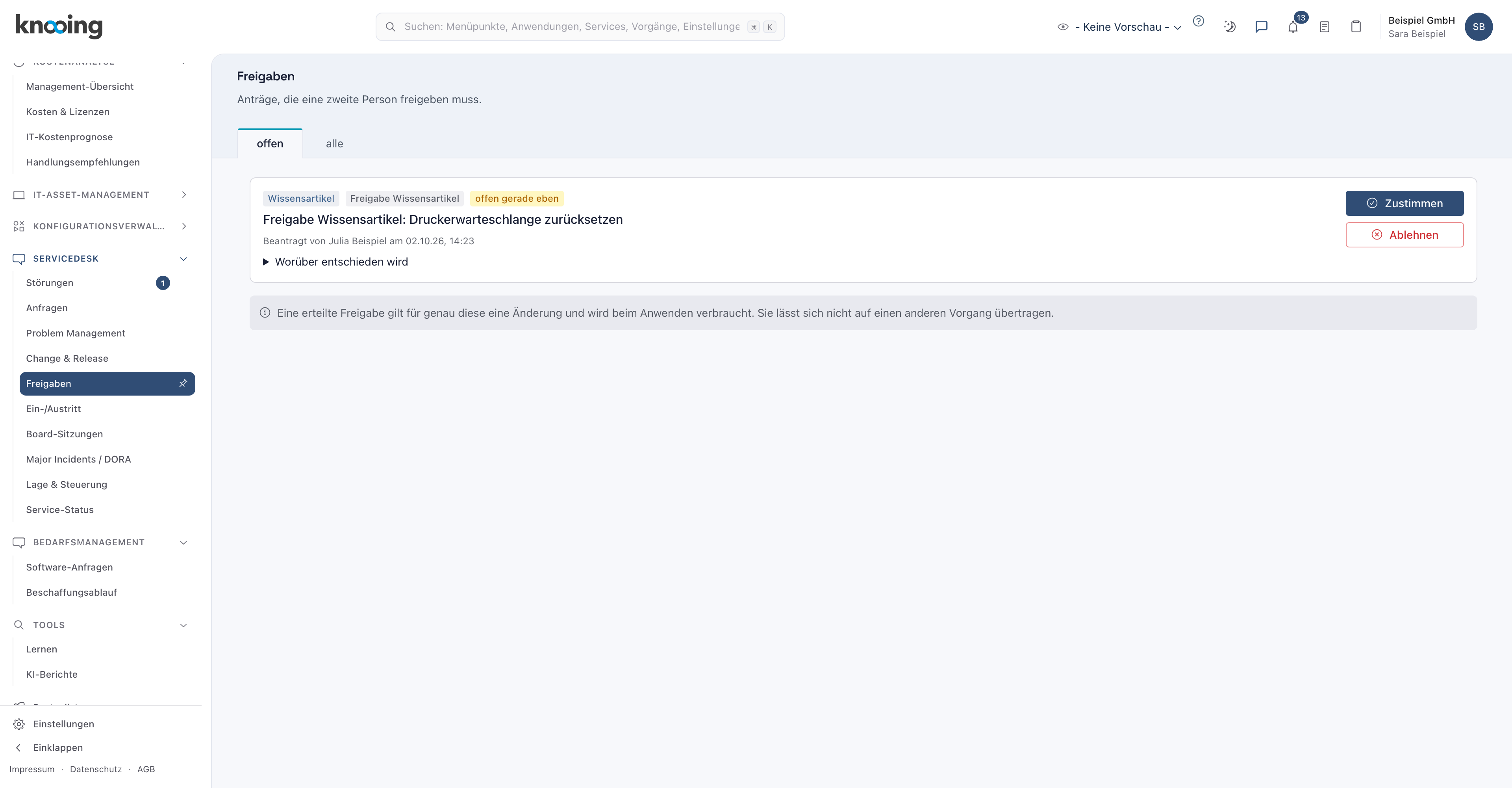Collapse the Tools section

coord(101,625)
